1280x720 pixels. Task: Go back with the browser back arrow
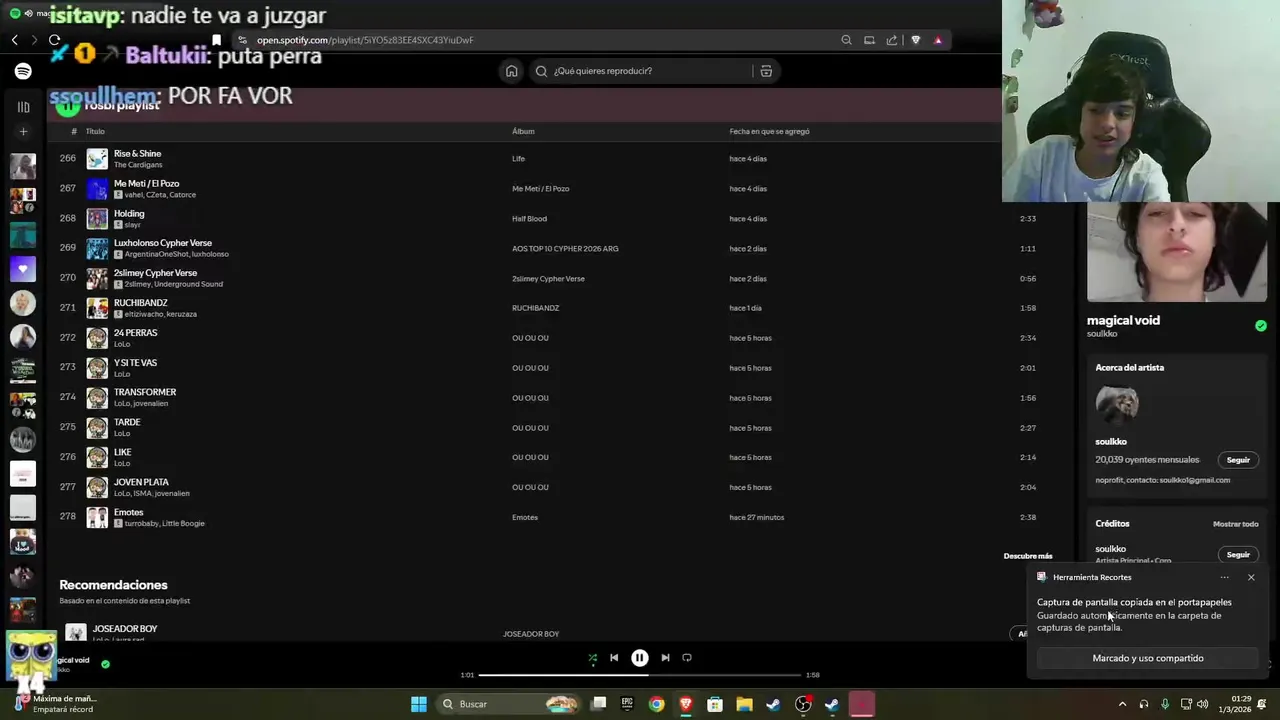pyautogui.click(x=15, y=40)
